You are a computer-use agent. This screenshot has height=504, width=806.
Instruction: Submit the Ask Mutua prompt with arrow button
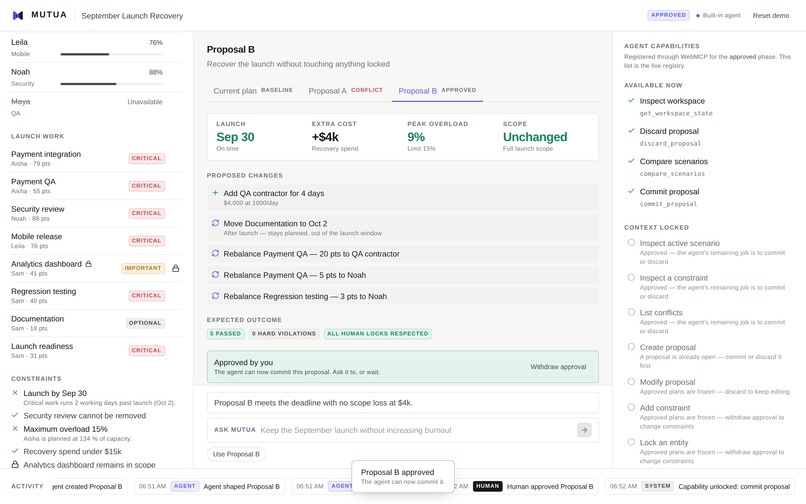584,430
